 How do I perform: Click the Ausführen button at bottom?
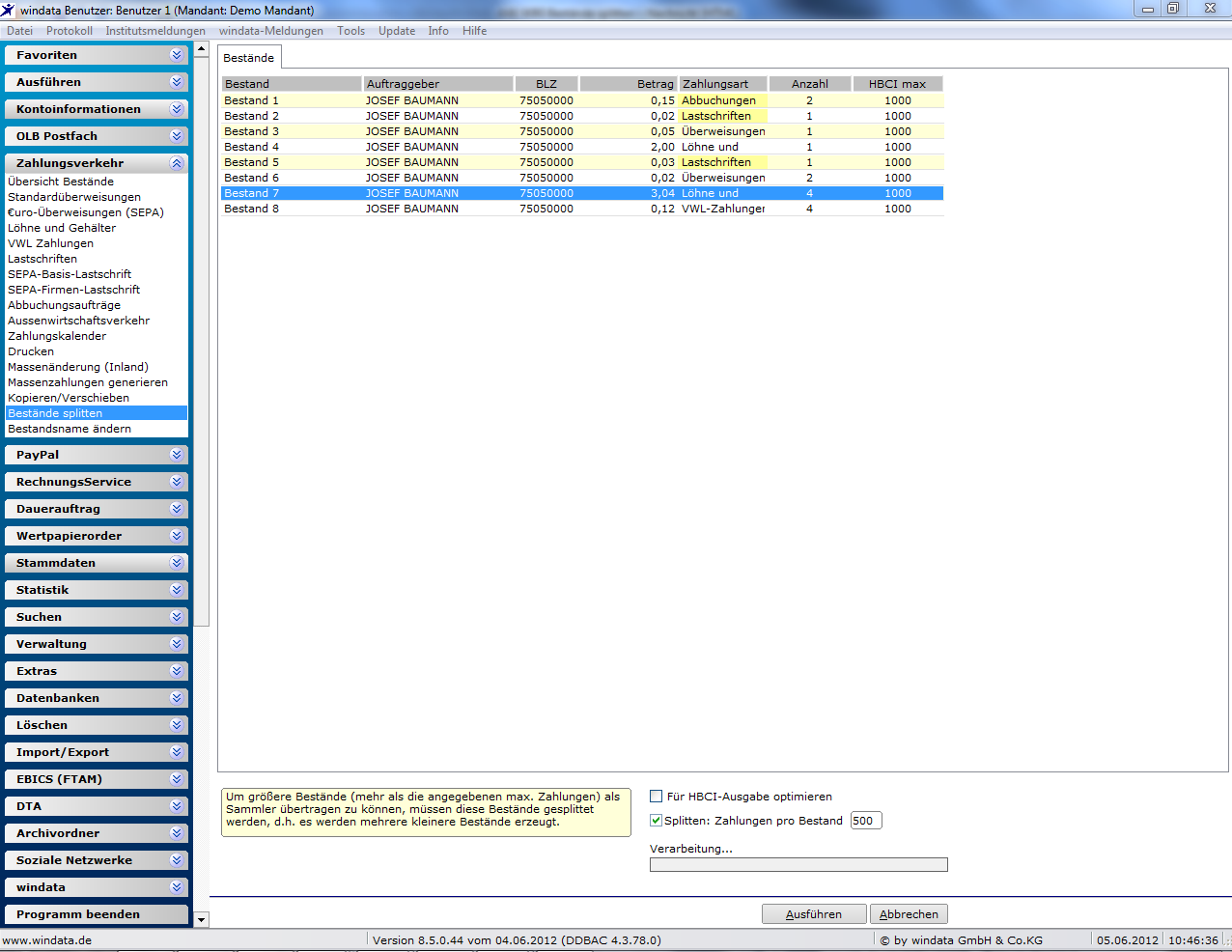pyautogui.click(x=814, y=914)
